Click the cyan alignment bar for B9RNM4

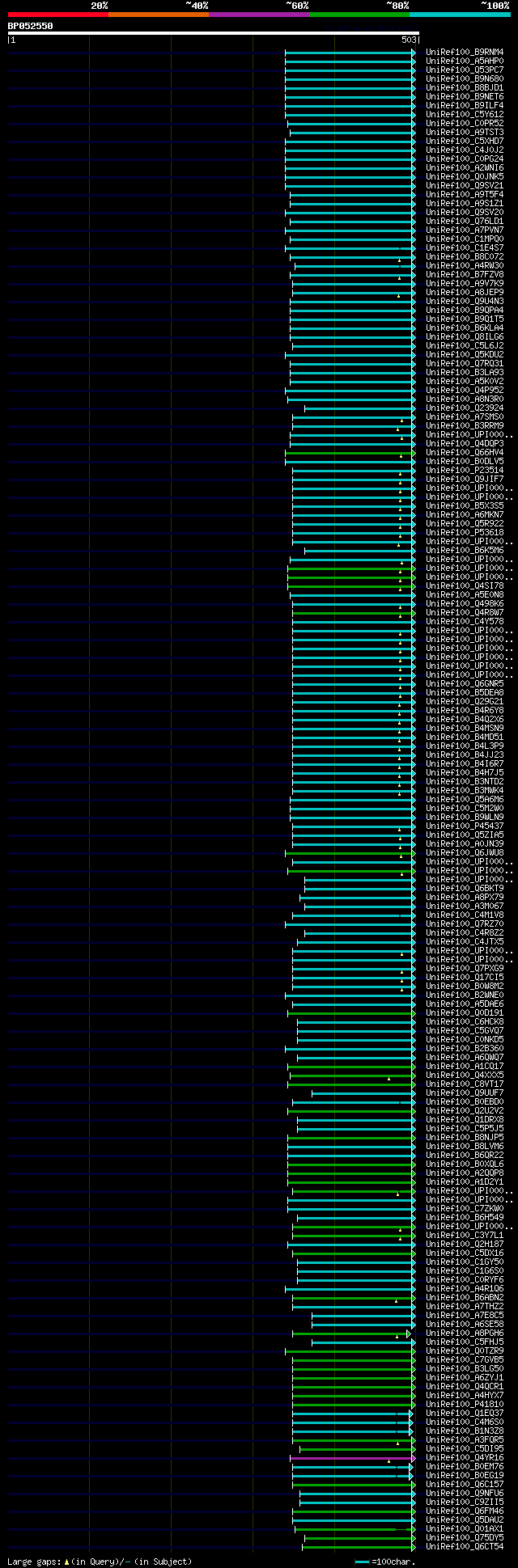point(350,53)
